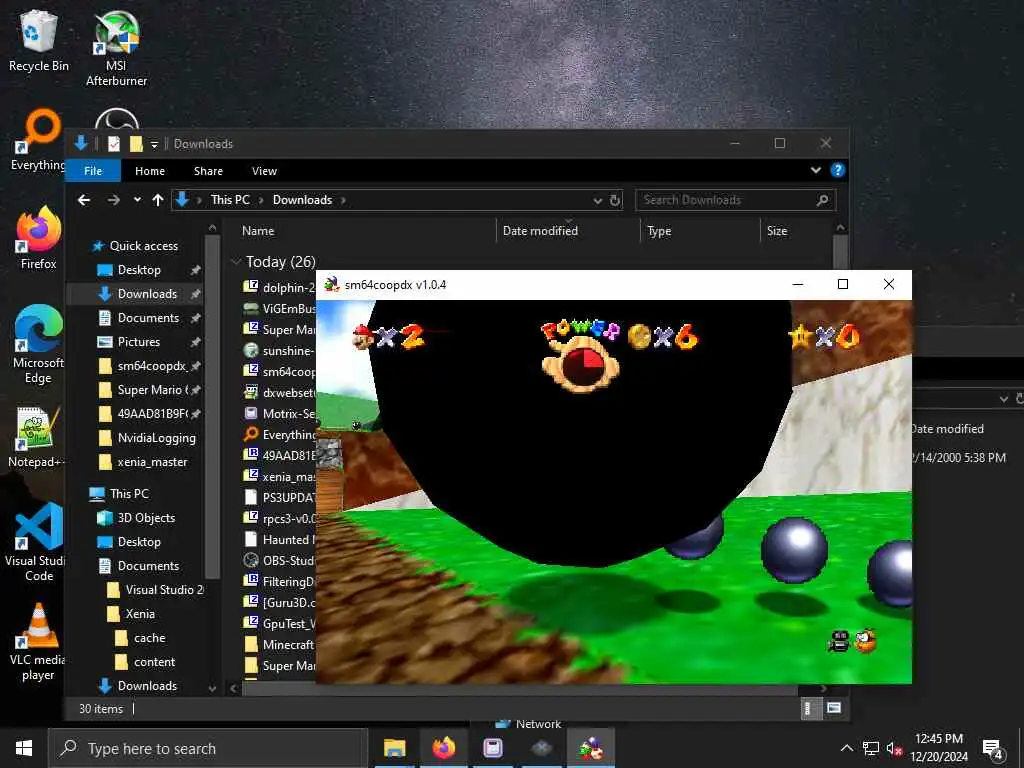1024x768 pixels.
Task: Select pinned Downloads under Quick access
Action: (x=148, y=294)
